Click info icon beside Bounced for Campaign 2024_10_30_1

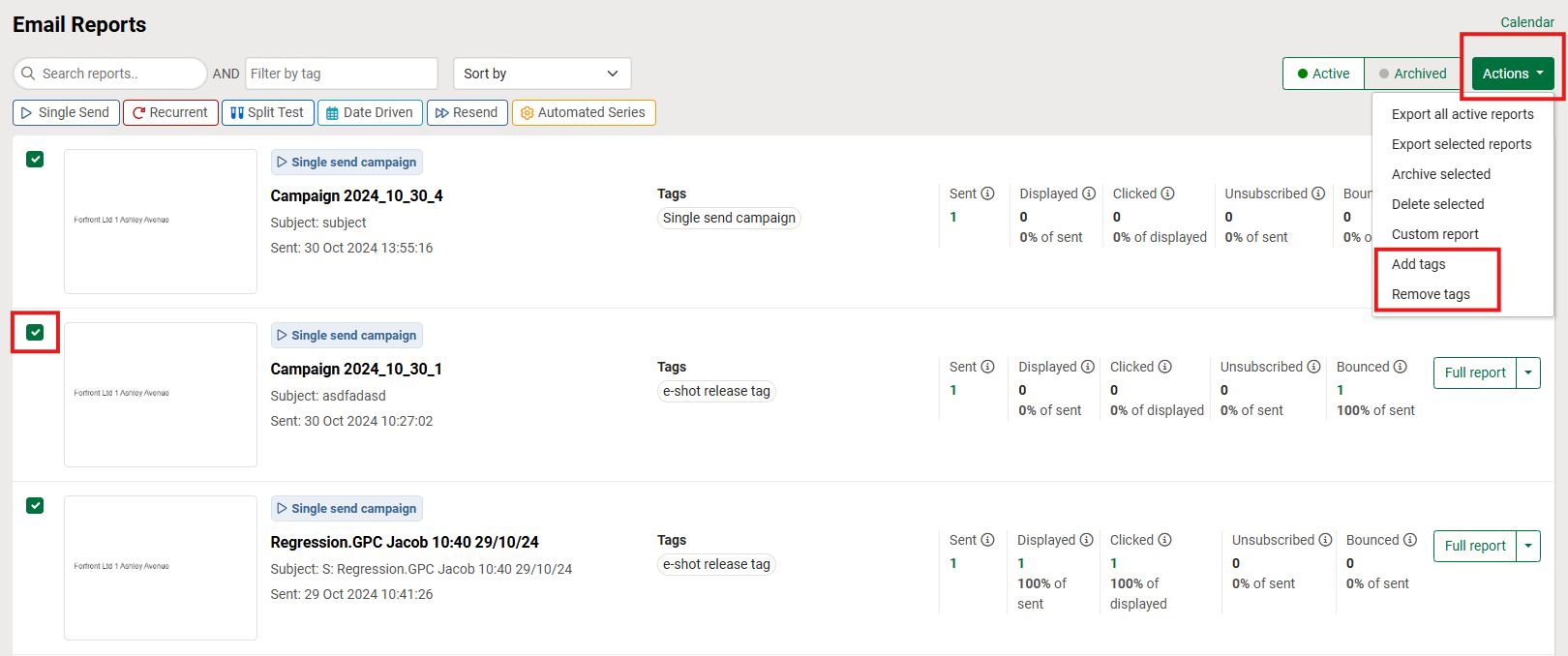(x=1400, y=367)
